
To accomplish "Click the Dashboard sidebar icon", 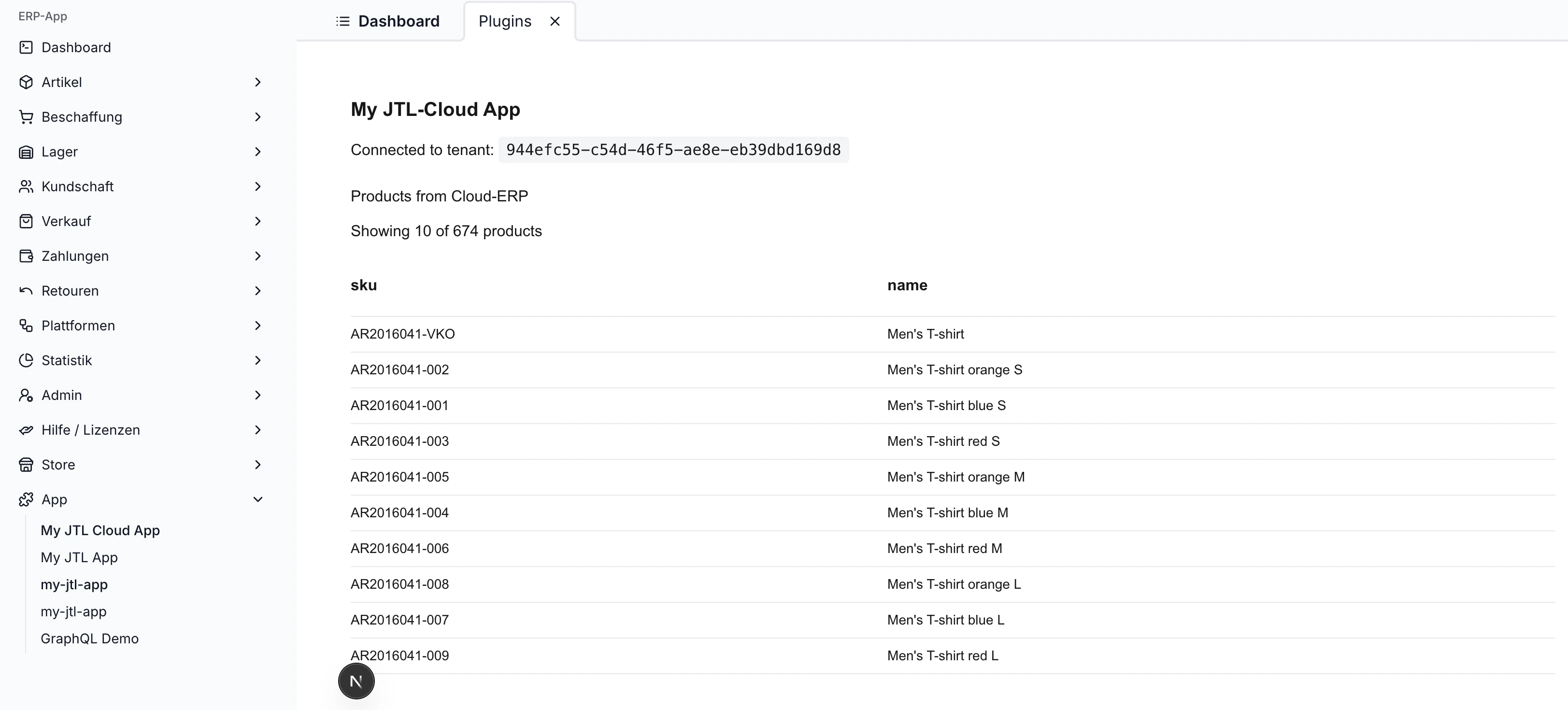I will 26,47.
